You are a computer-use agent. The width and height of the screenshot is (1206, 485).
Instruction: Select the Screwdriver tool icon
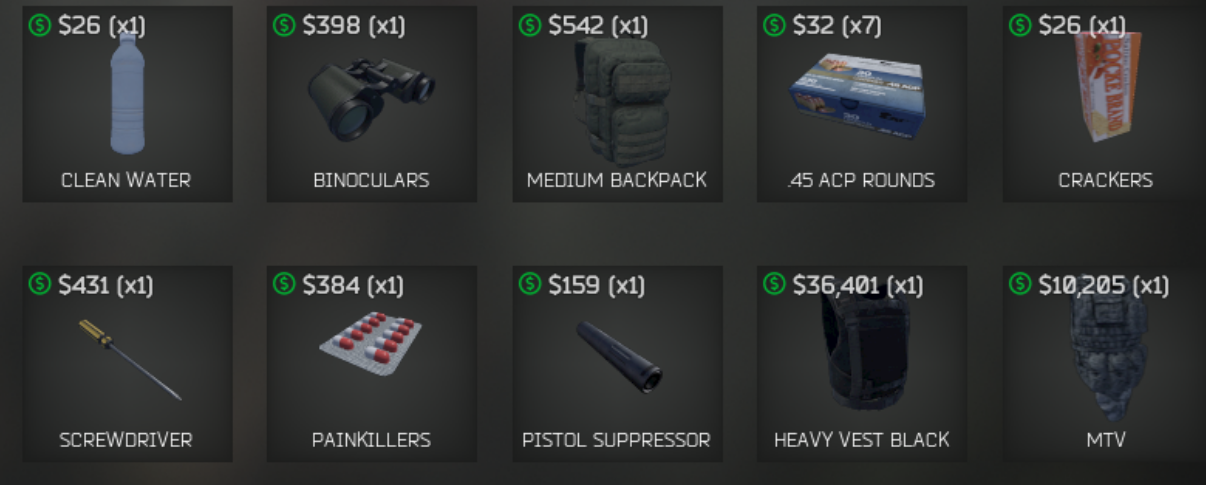coord(130,359)
